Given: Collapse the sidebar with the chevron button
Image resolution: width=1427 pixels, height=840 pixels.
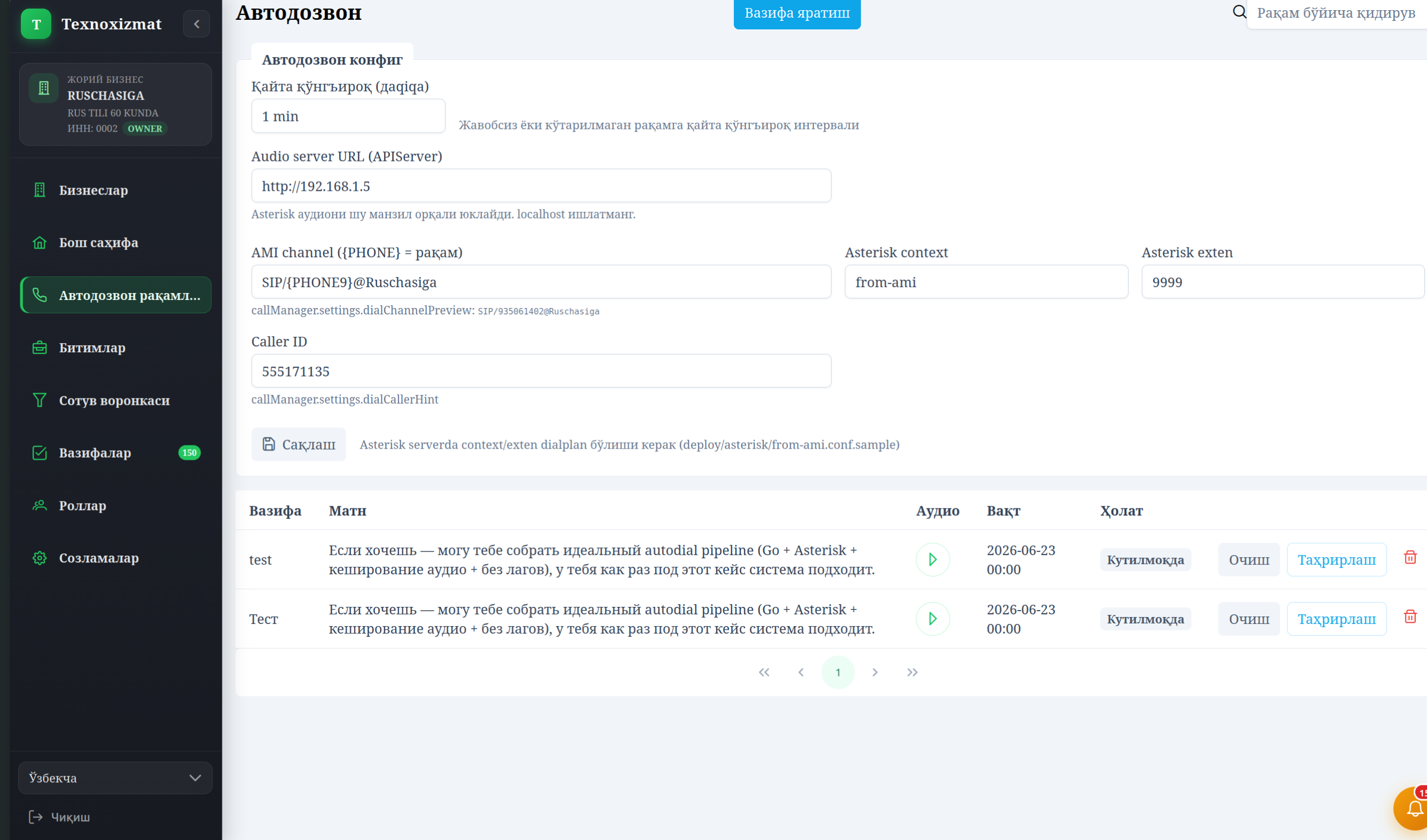Looking at the screenshot, I should coord(196,24).
